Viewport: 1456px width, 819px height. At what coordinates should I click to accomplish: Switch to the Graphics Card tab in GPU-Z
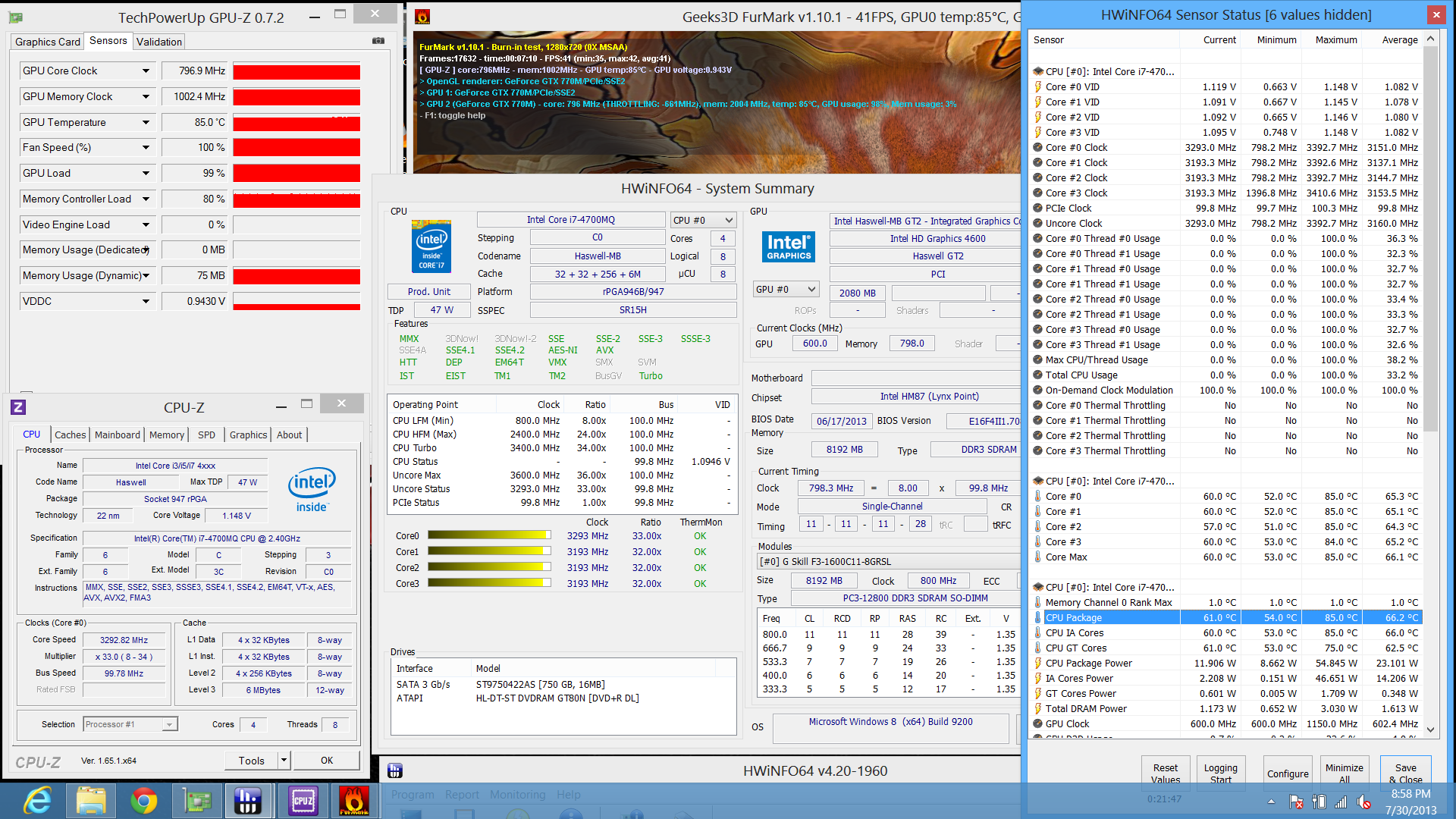coord(47,42)
